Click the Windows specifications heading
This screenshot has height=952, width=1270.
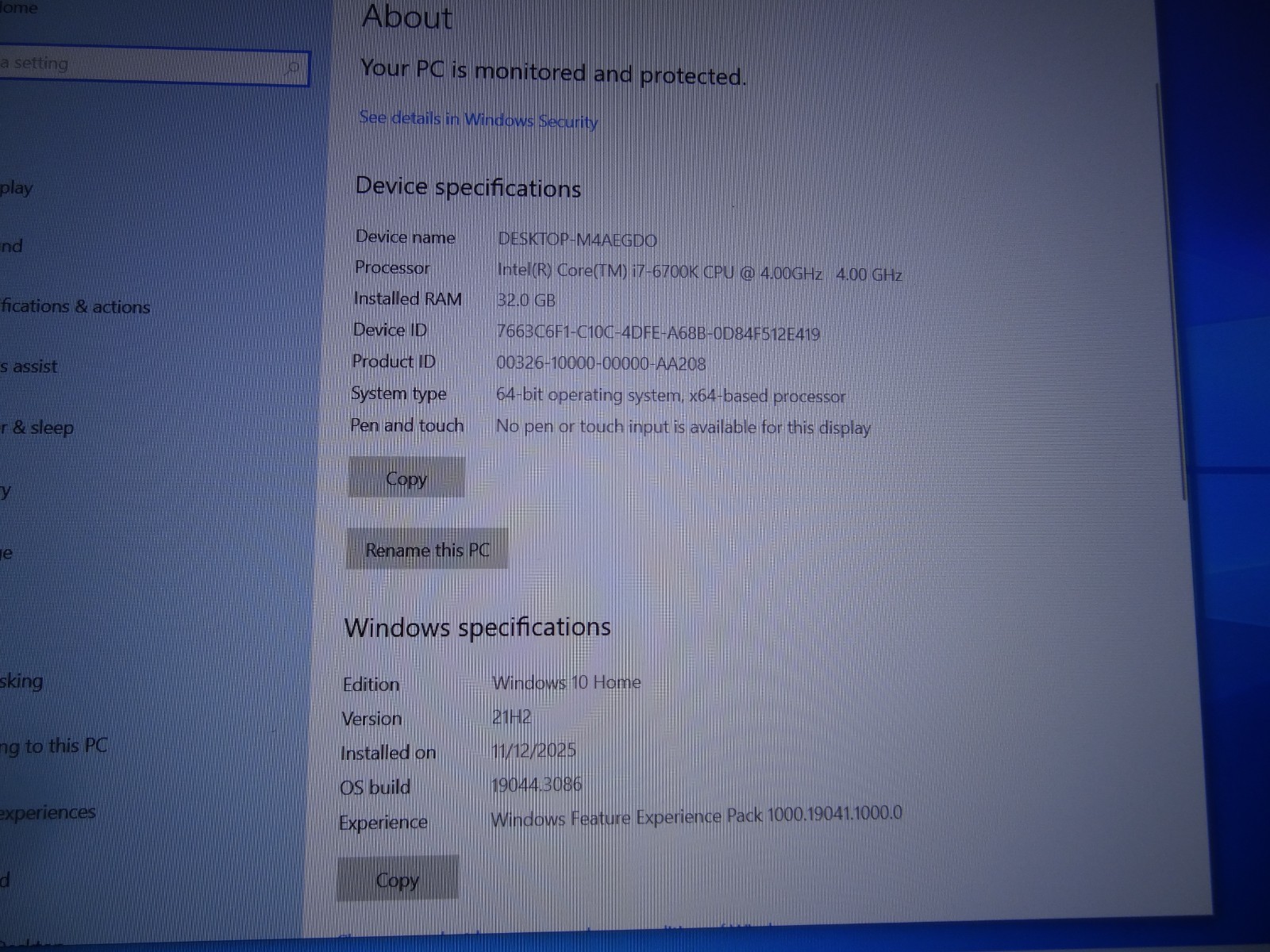click(x=477, y=628)
